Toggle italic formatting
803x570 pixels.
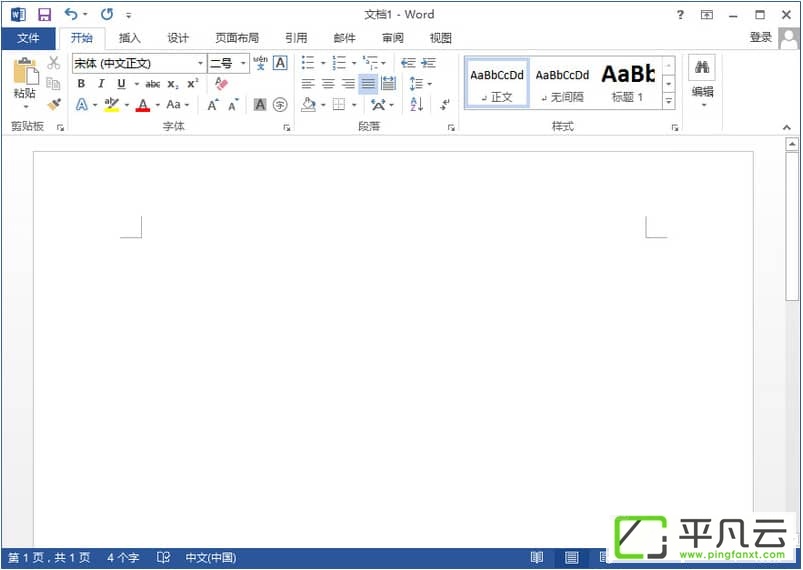click(x=101, y=84)
